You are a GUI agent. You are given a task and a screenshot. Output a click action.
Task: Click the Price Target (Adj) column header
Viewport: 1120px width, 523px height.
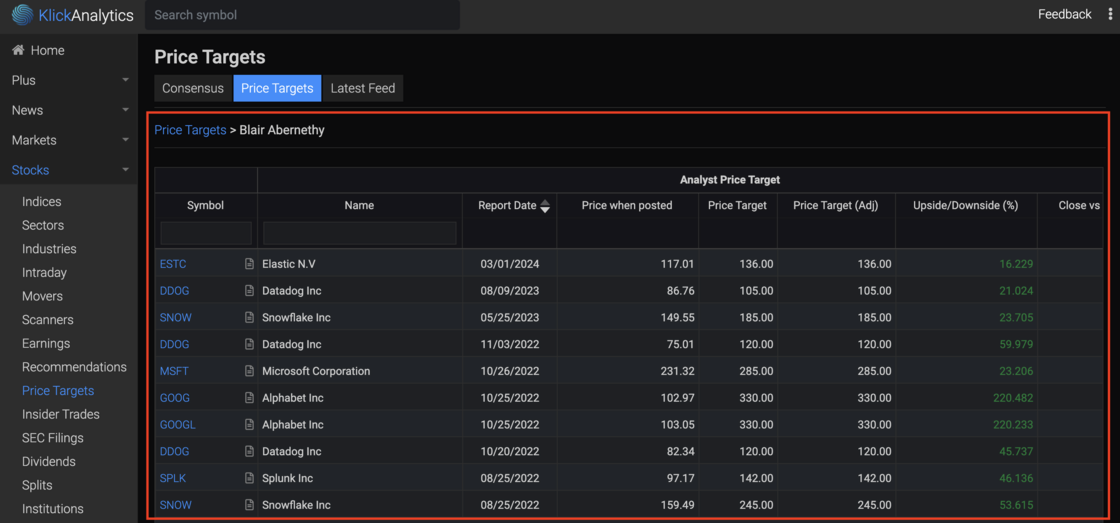point(836,205)
